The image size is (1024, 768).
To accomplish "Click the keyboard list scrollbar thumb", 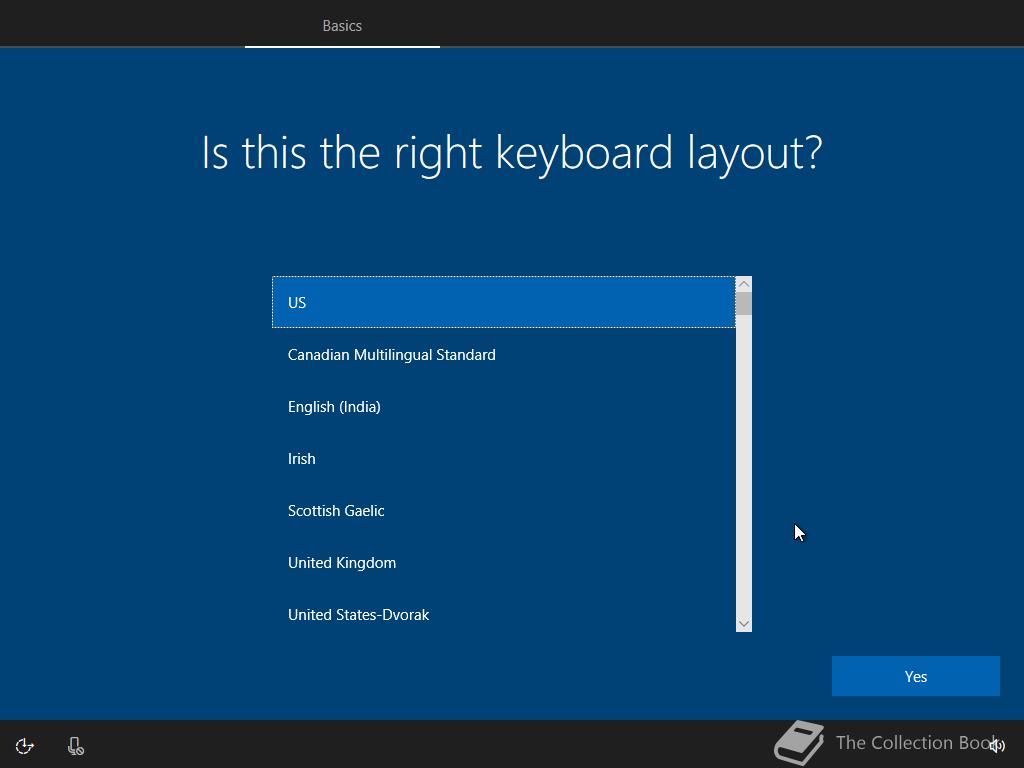I will [x=744, y=304].
